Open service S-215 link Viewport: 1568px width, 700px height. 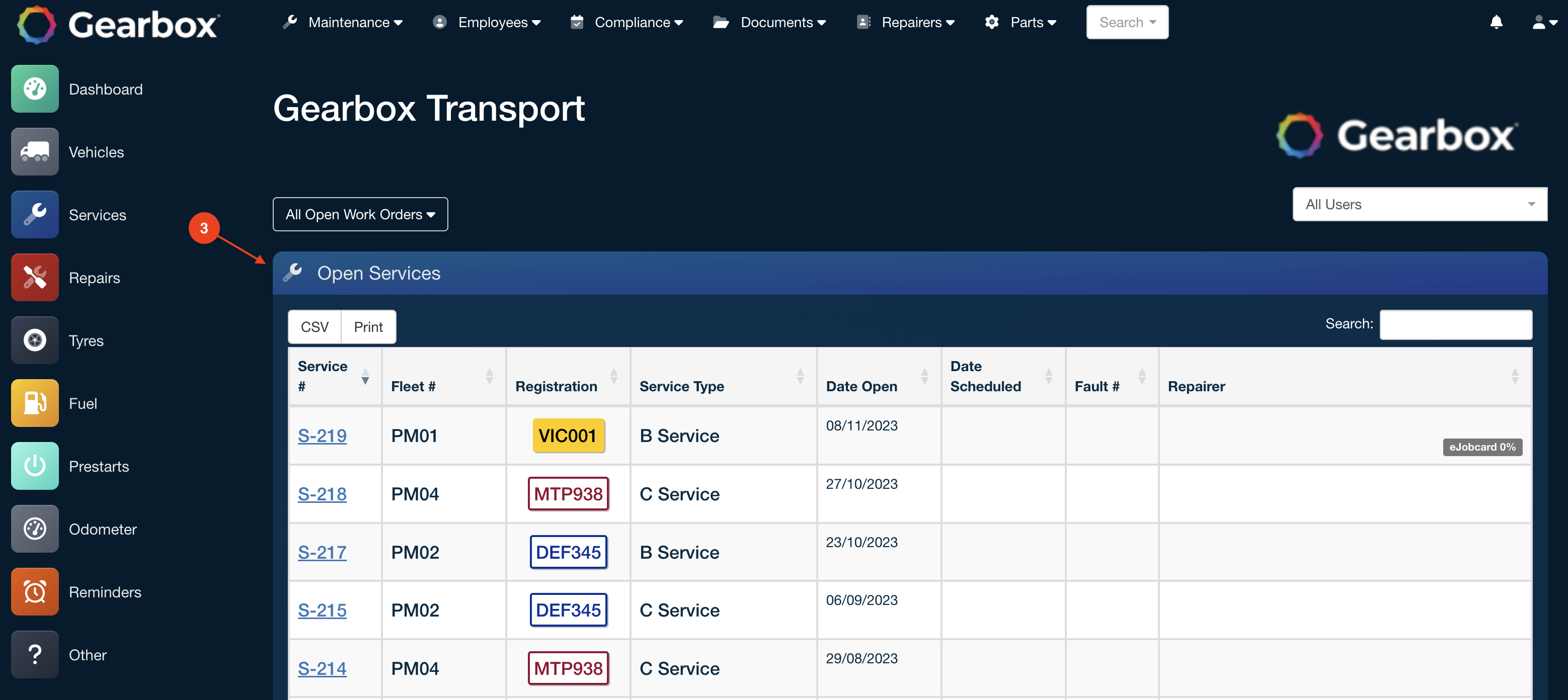coord(322,610)
